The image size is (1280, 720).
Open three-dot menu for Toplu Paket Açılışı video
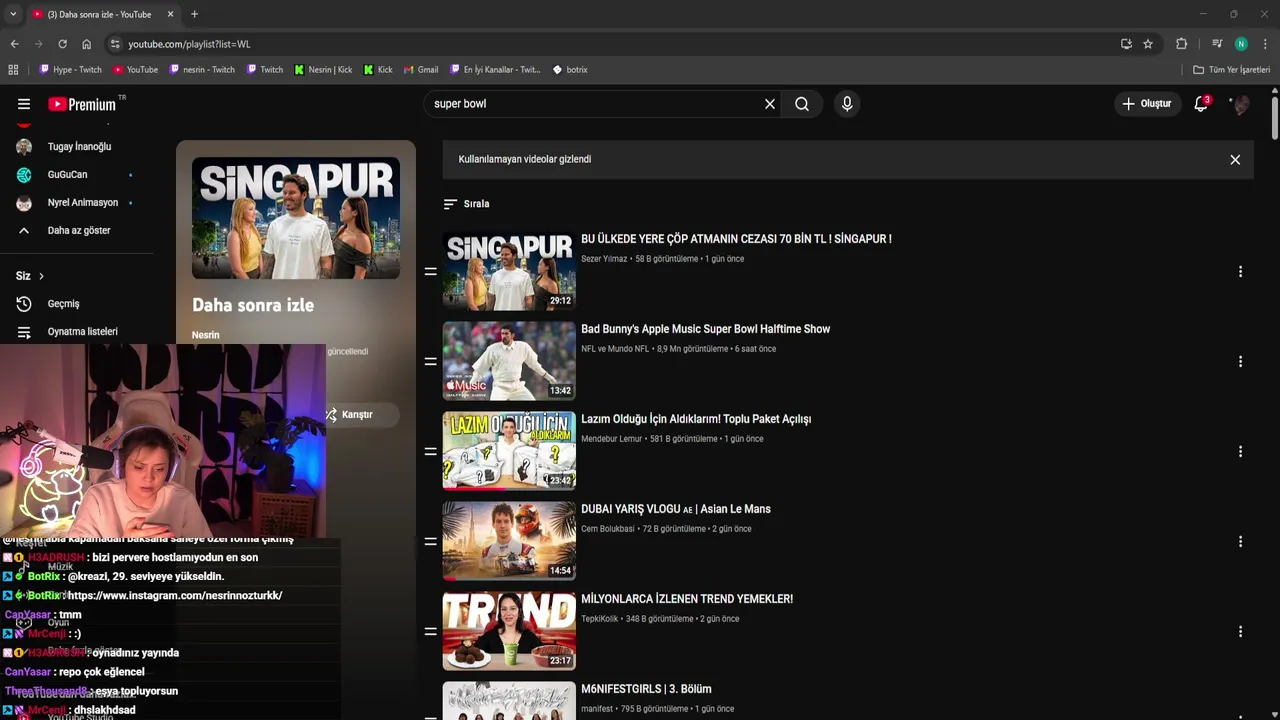1240,451
